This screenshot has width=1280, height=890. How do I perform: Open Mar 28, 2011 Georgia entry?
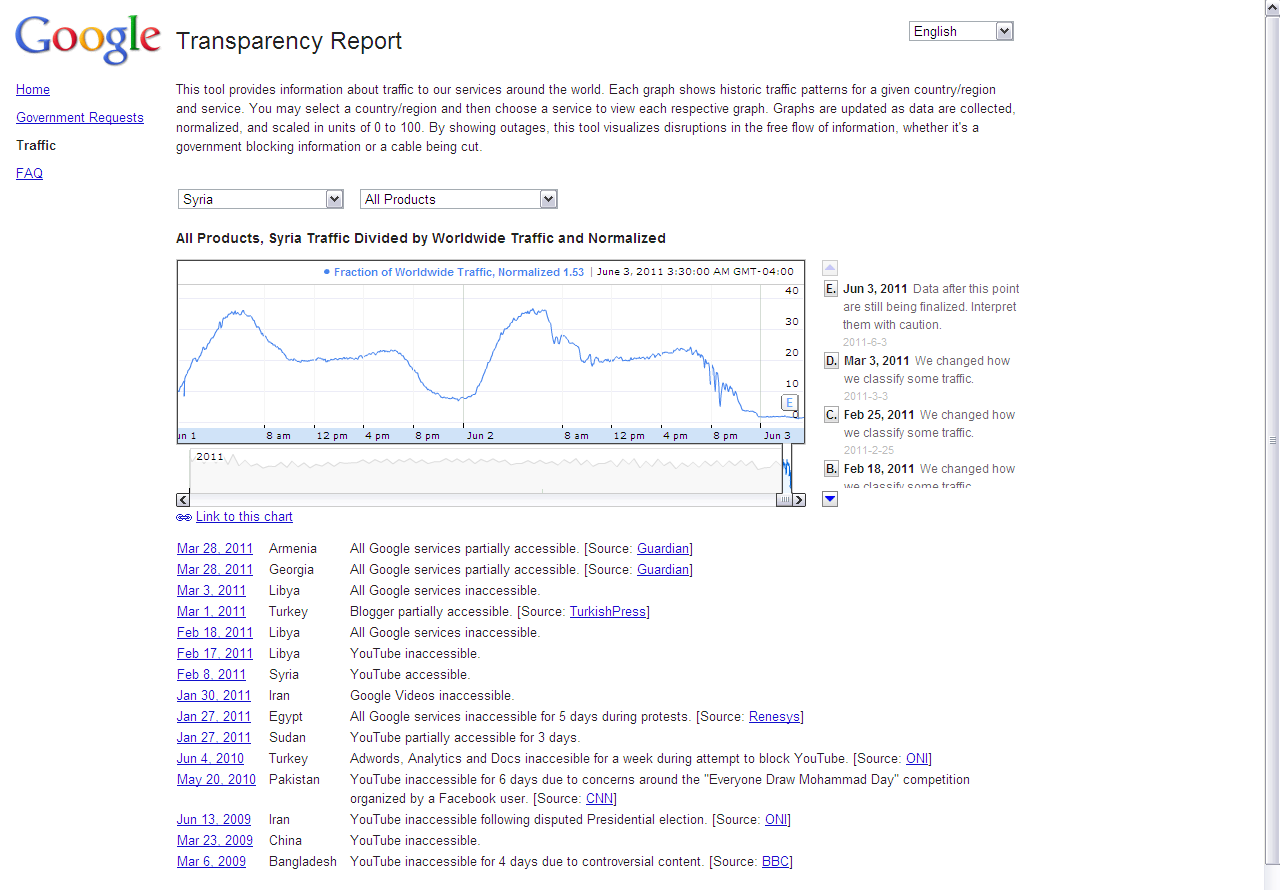[x=215, y=569]
